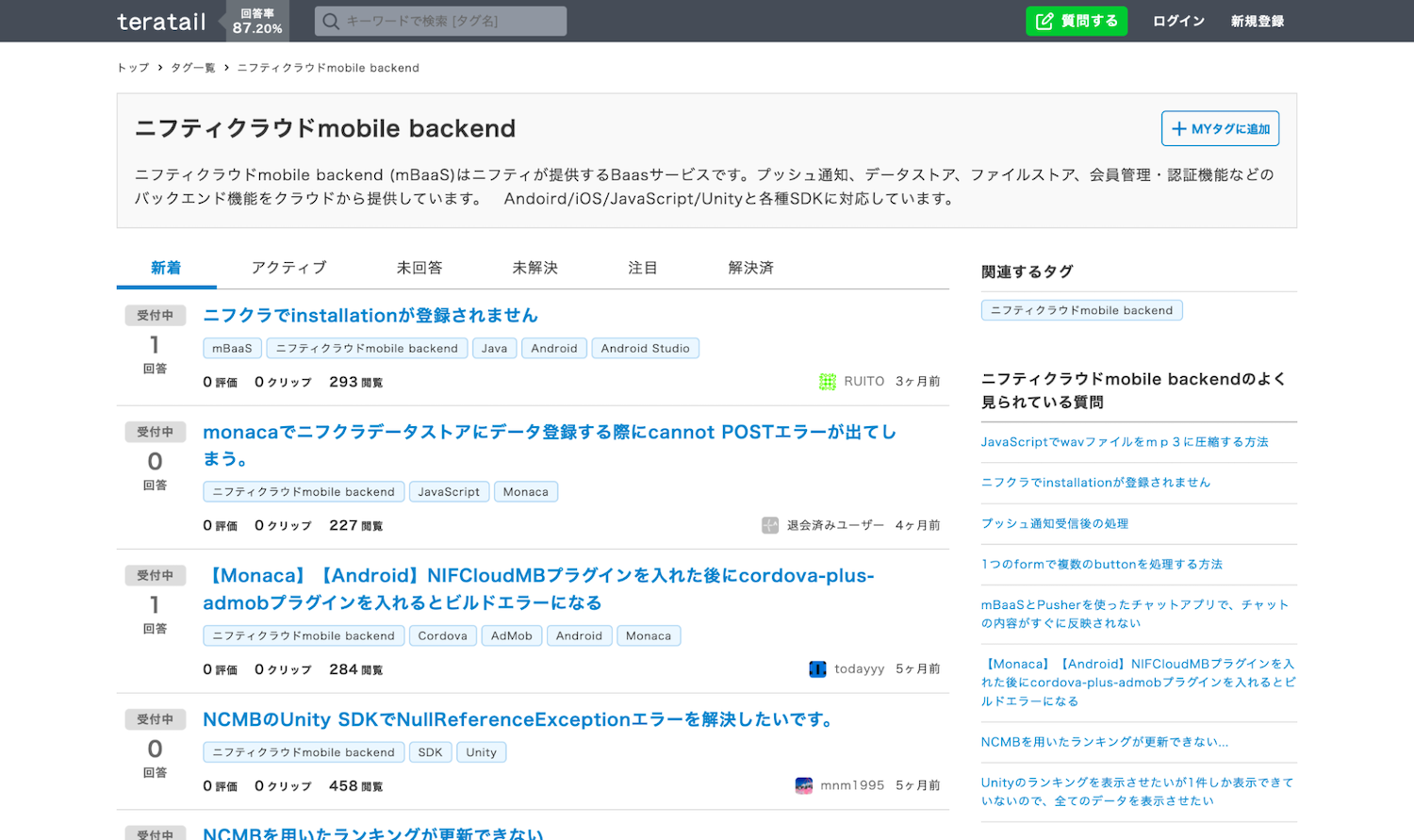Go to タグ一覧 breadcrumb

click(x=193, y=68)
